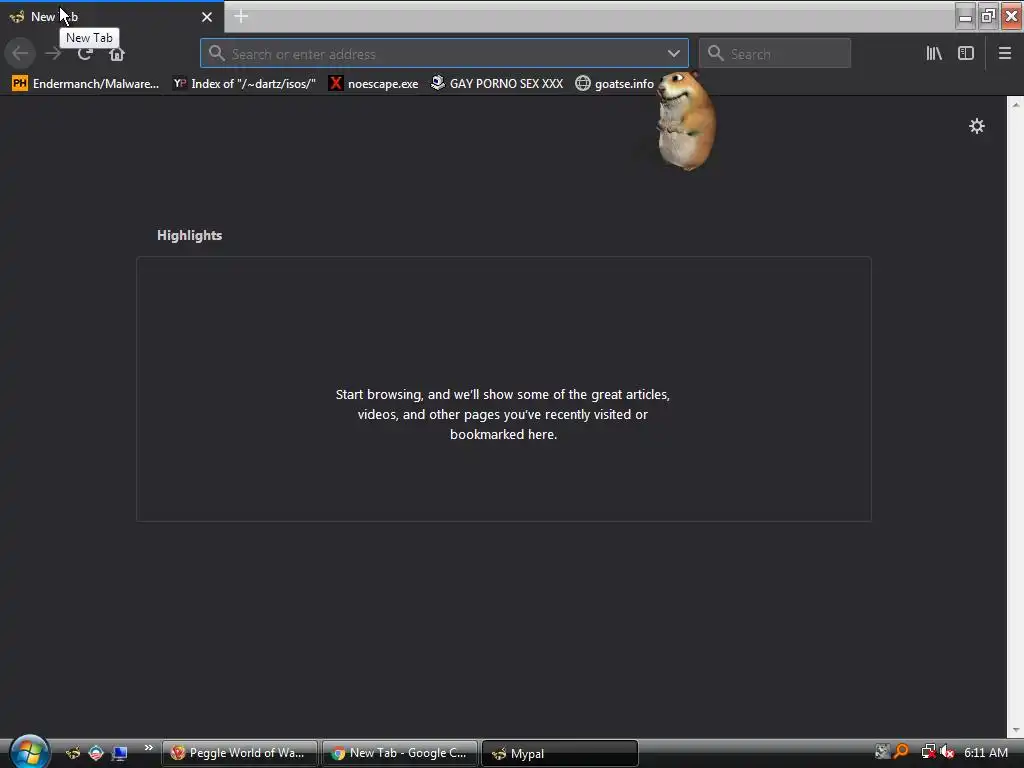Click the vertical scrollbar up arrow
This screenshot has height=768, width=1024.
pos(1016,104)
